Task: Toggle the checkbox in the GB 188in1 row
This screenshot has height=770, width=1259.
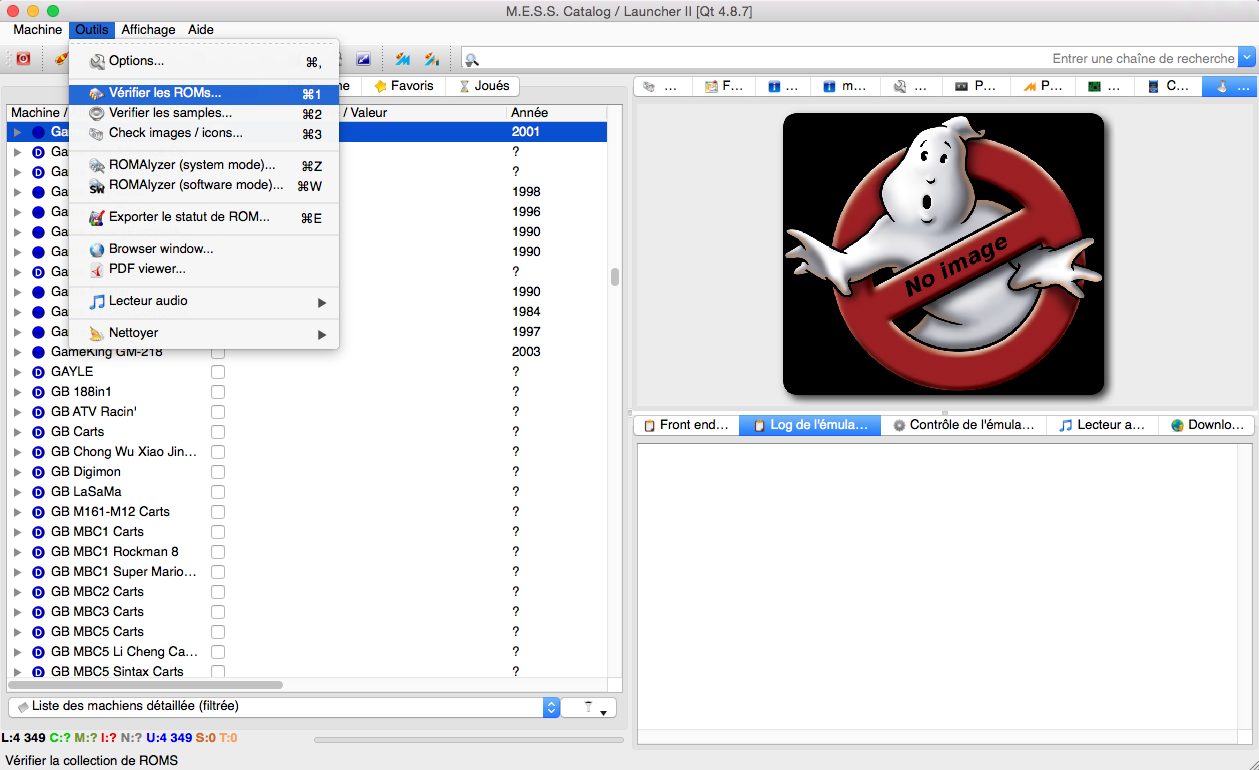Action: [218, 392]
